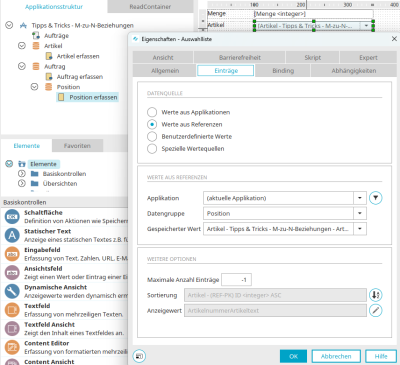
Task: Click the Übersichten folder icon
Action: click(34, 183)
